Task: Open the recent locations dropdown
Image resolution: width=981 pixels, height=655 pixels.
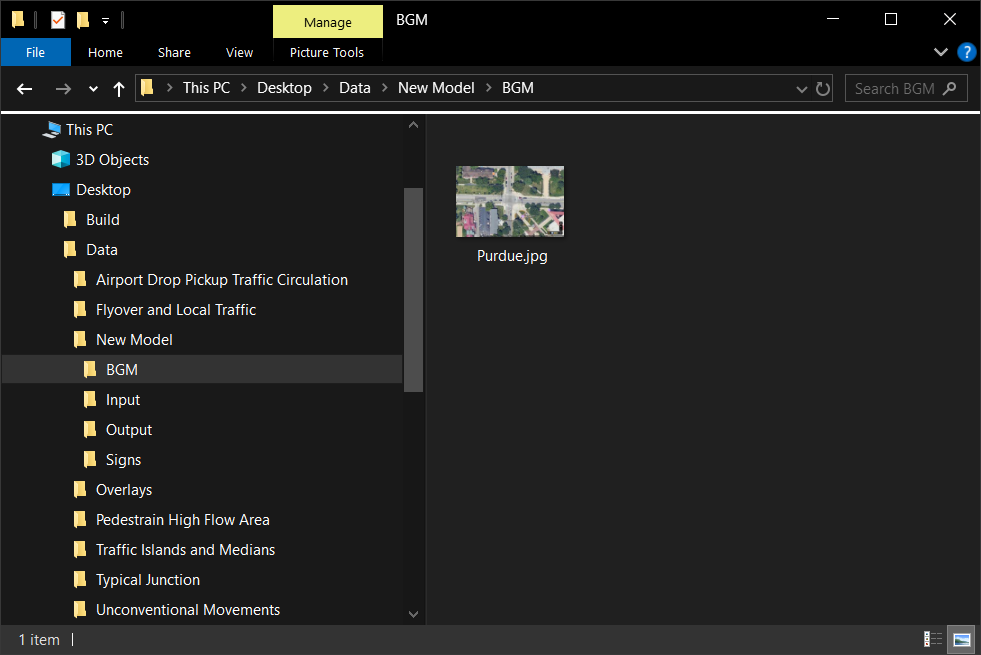Action: [93, 89]
